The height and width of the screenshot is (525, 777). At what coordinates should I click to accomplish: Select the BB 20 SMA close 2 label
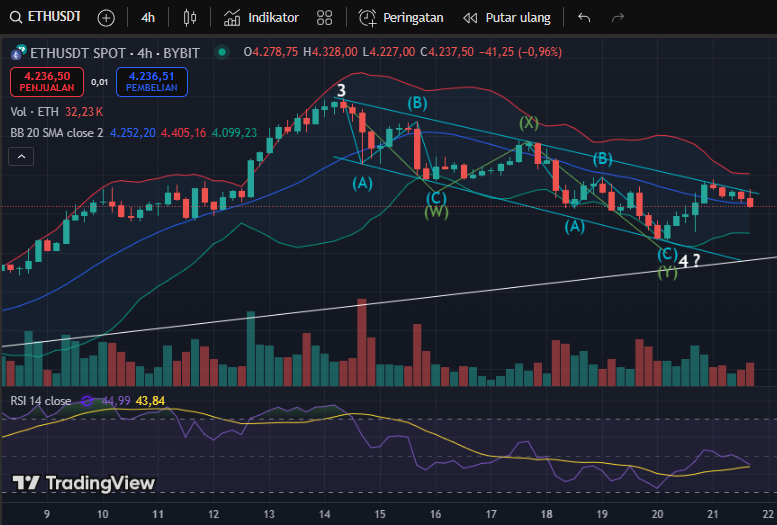click(57, 133)
